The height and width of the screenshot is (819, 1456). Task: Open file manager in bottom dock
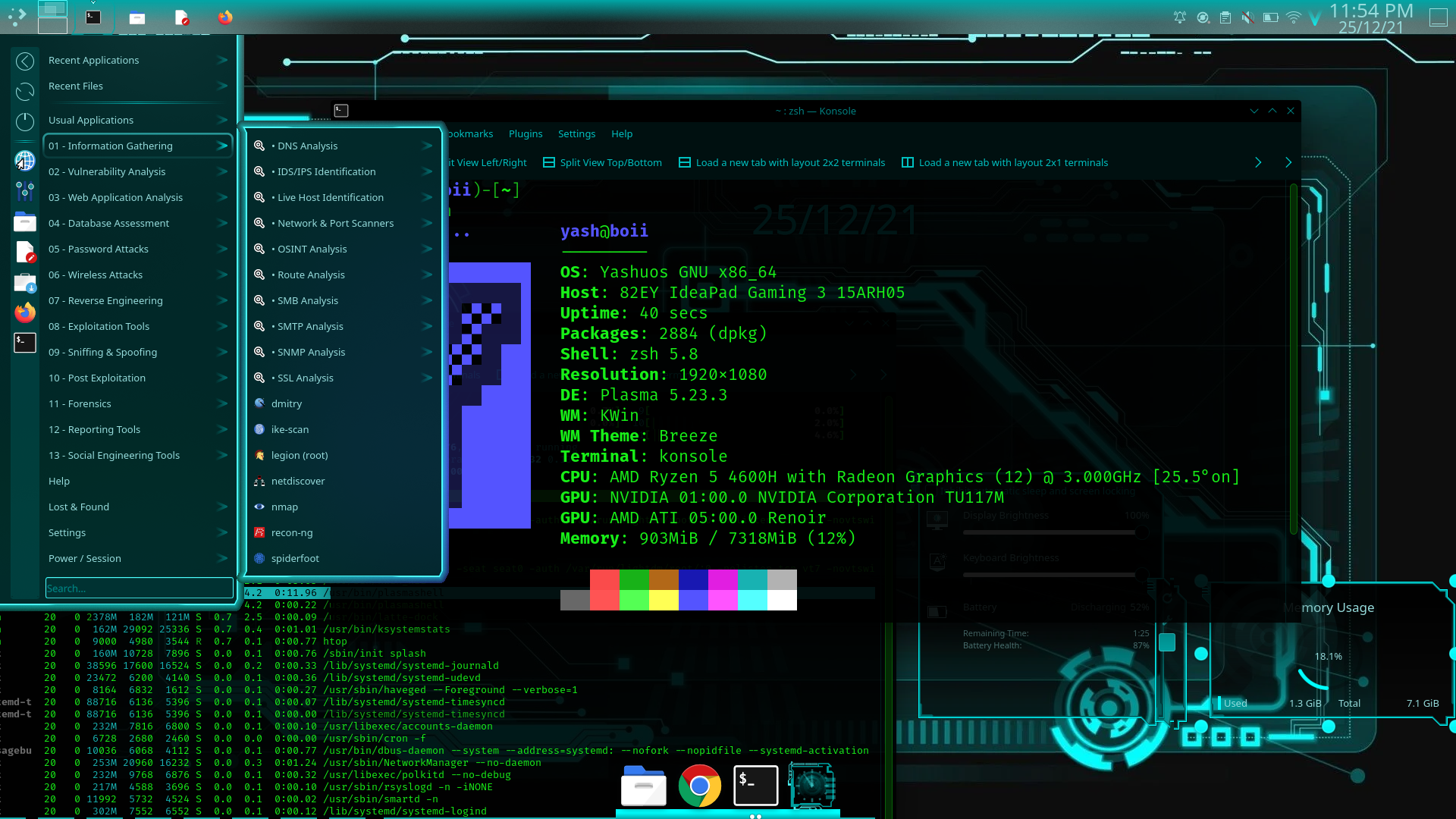click(643, 786)
